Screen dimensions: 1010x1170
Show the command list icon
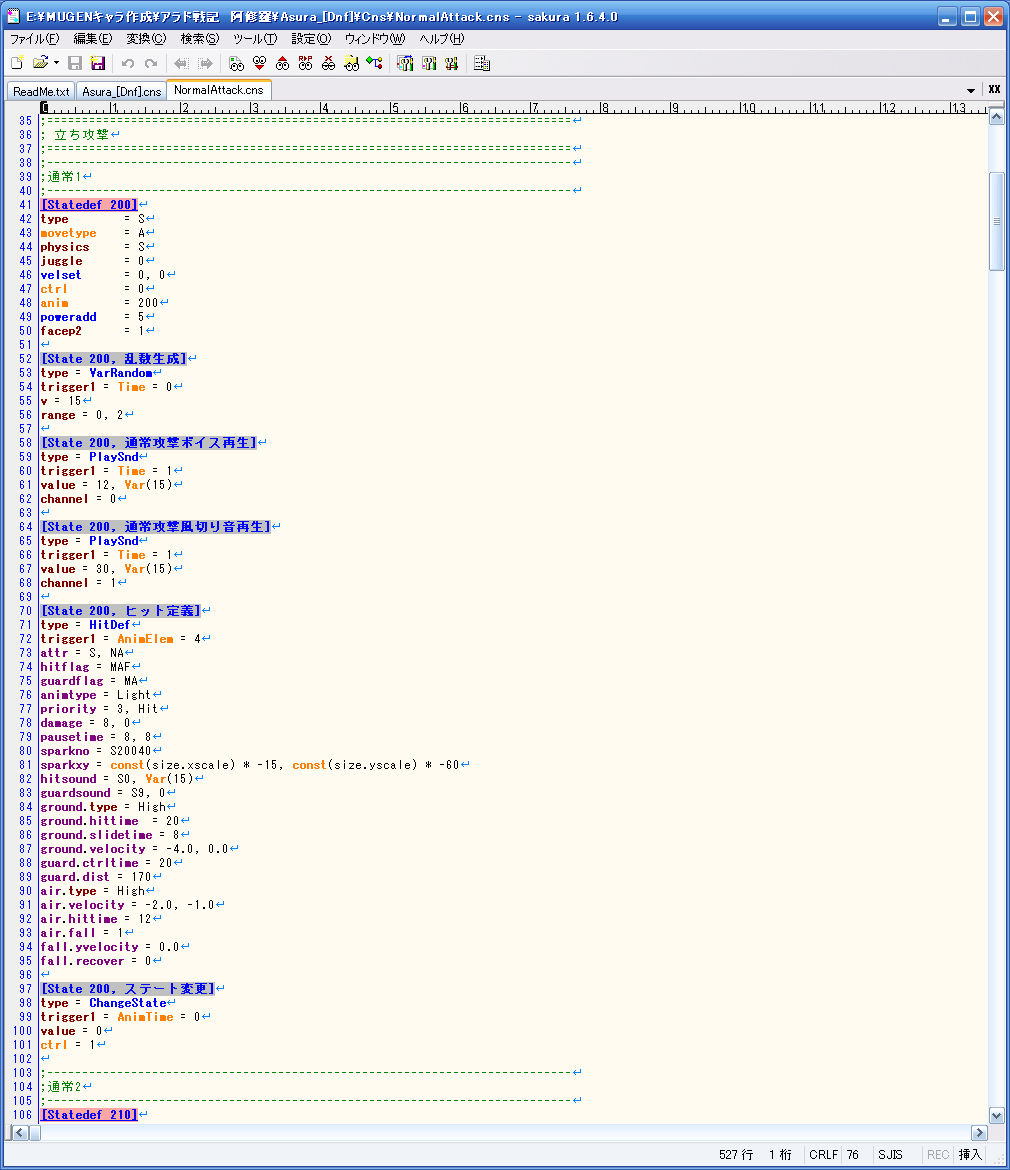click(482, 63)
